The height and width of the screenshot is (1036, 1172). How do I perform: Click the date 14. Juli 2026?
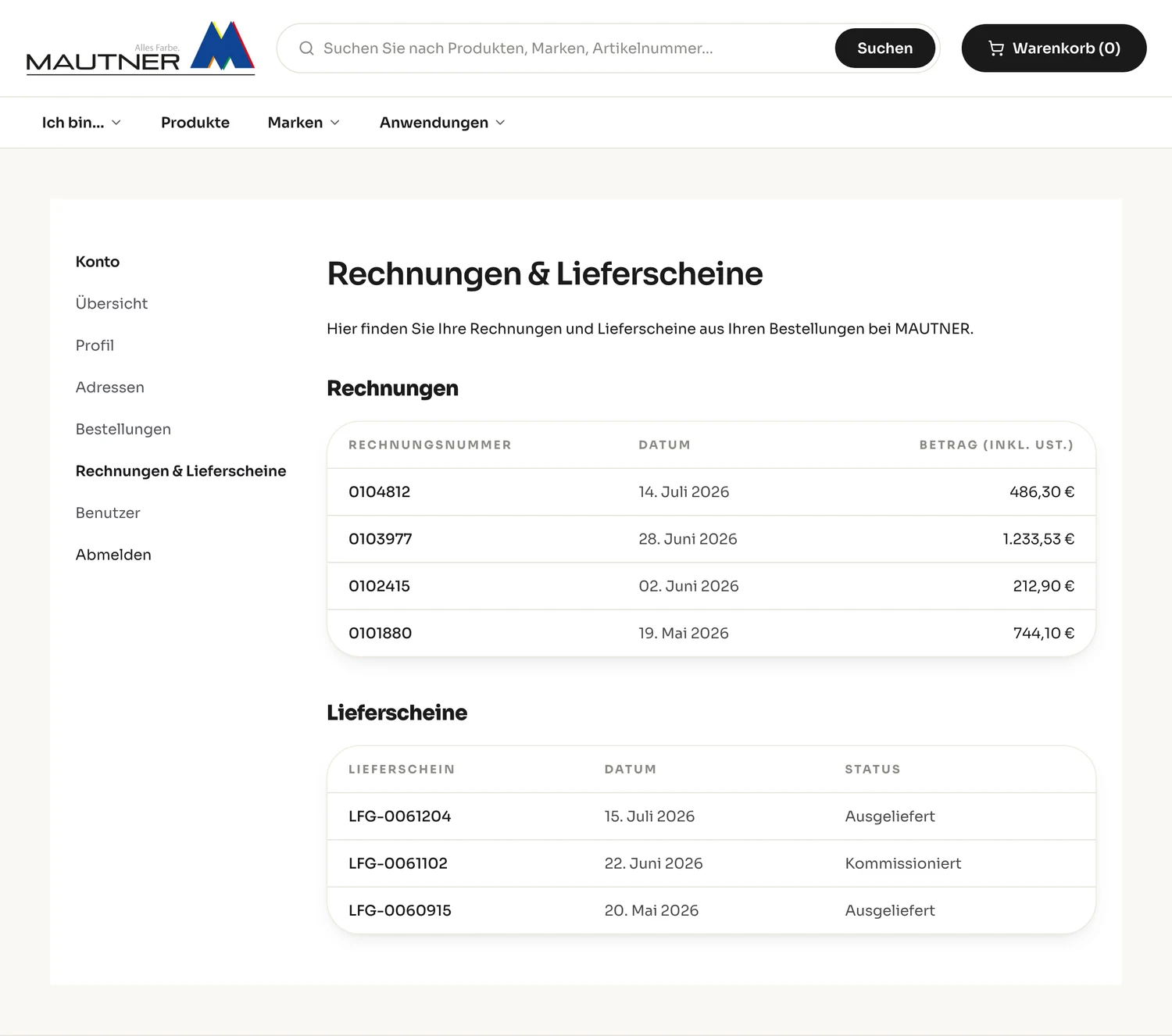point(684,492)
